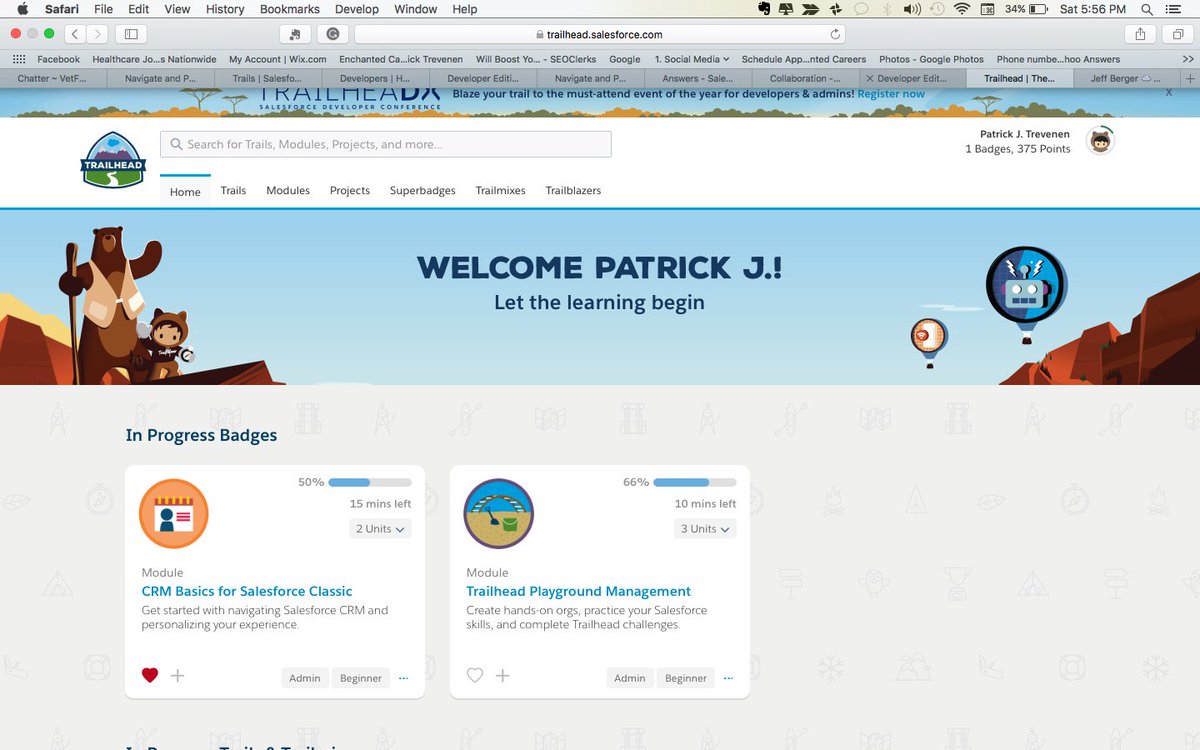This screenshot has width=1200, height=750.
Task: Open the Bookmarks menu
Action: (289, 9)
